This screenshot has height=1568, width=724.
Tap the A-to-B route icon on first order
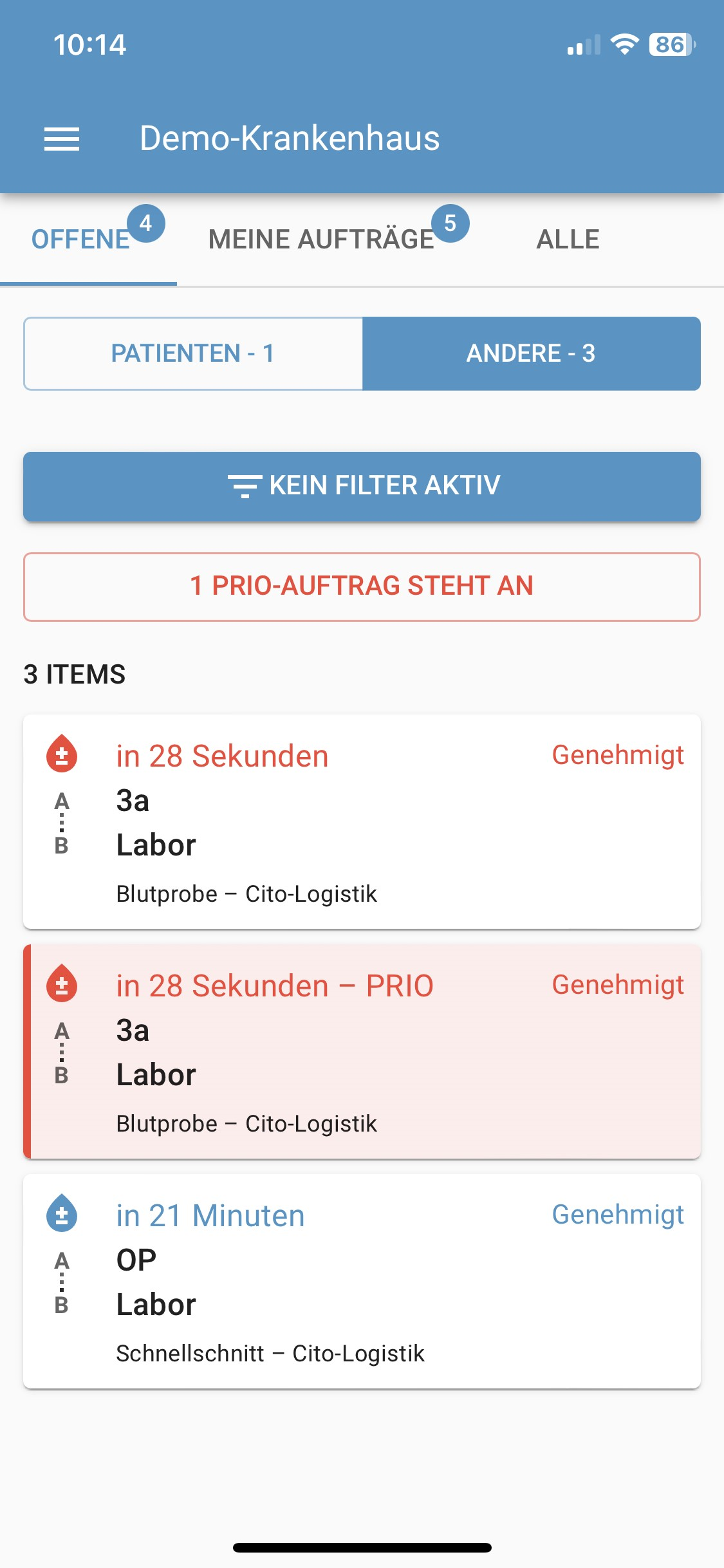pos(62,823)
